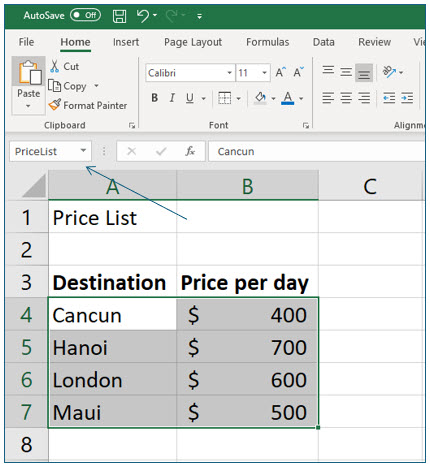Click Increase Indent icon
This screenshot has height=466, width=430.
click(x=407, y=98)
